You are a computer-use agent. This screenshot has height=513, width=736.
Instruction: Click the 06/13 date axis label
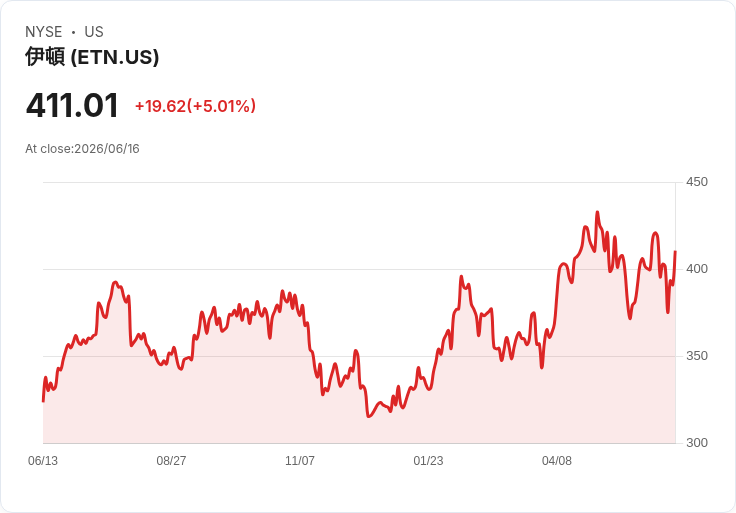pyautogui.click(x=43, y=461)
